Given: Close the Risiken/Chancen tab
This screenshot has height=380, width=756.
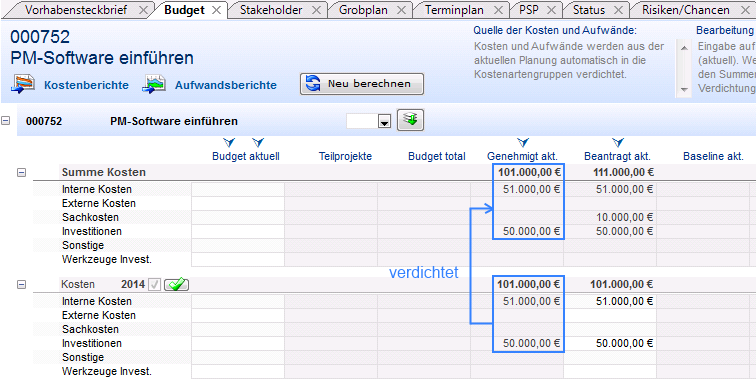Looking at the screenshot, I should [x=745, y=10].
